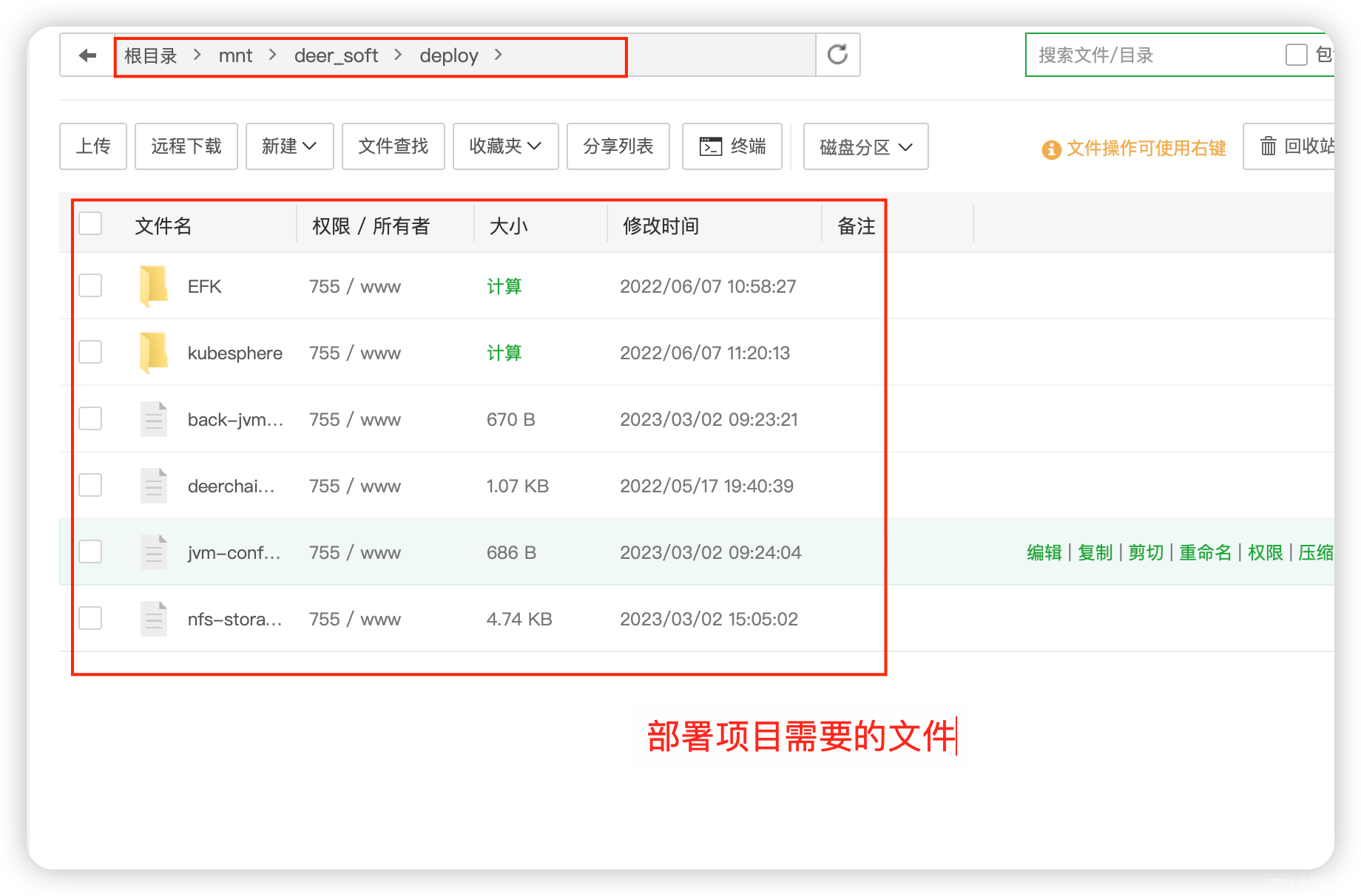Click the orange info icon
Viewport: 1361px width, 896px height.
(1051, 149)
